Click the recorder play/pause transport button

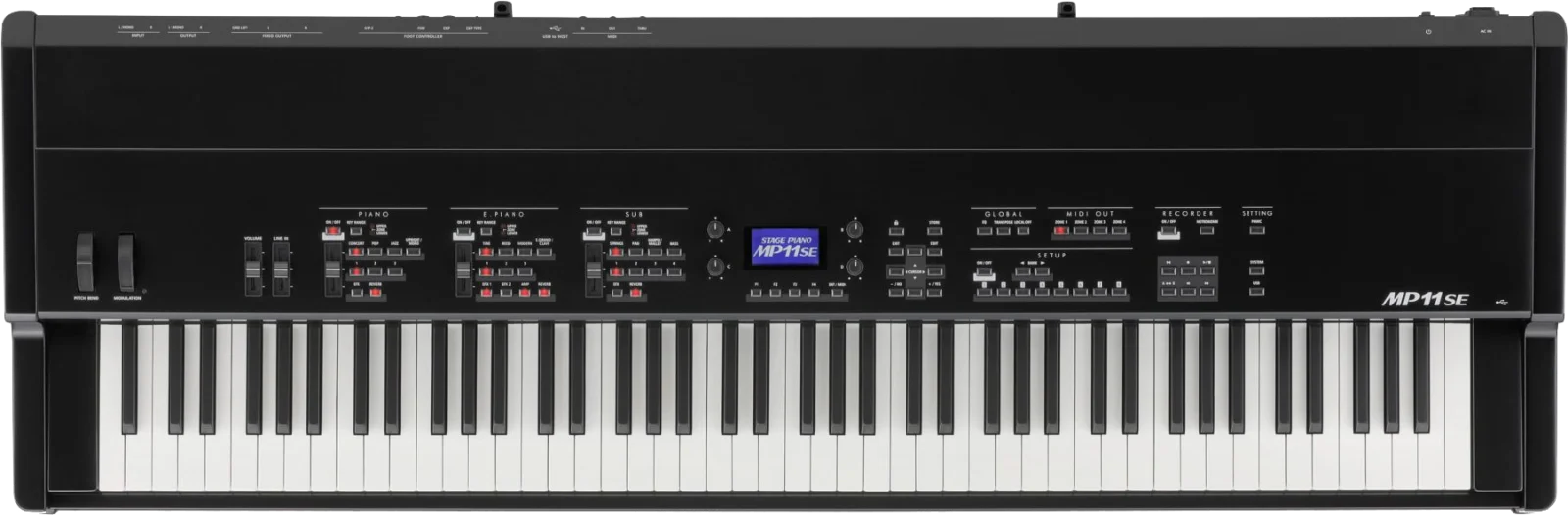coord(1207,271)
